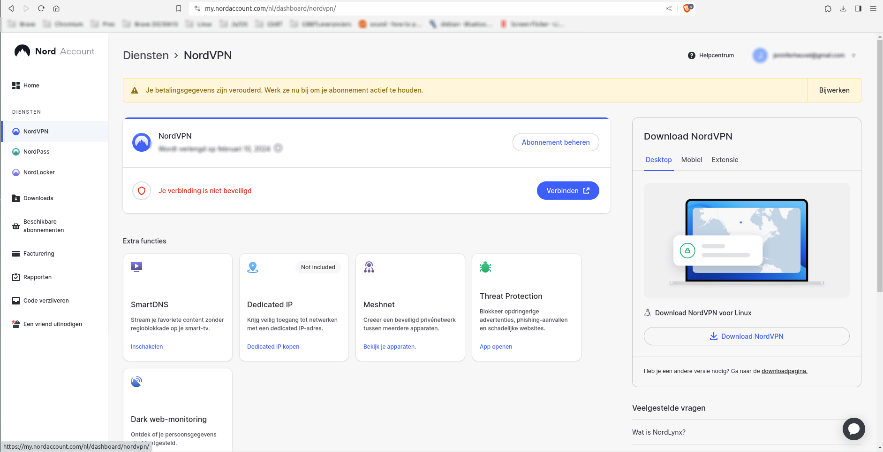This screenshot has height=452, width=883.
Task: Click Bekijk je apparaten under Meshnet
Action: tap(390, 347)
